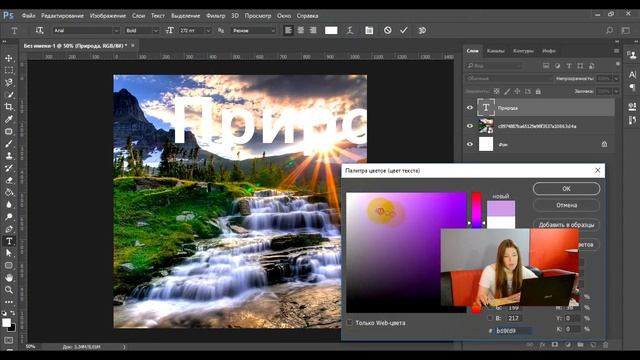Toggle layer filtering switch
Viewport: 640px width, 360px height.
(x=618, y=64)
